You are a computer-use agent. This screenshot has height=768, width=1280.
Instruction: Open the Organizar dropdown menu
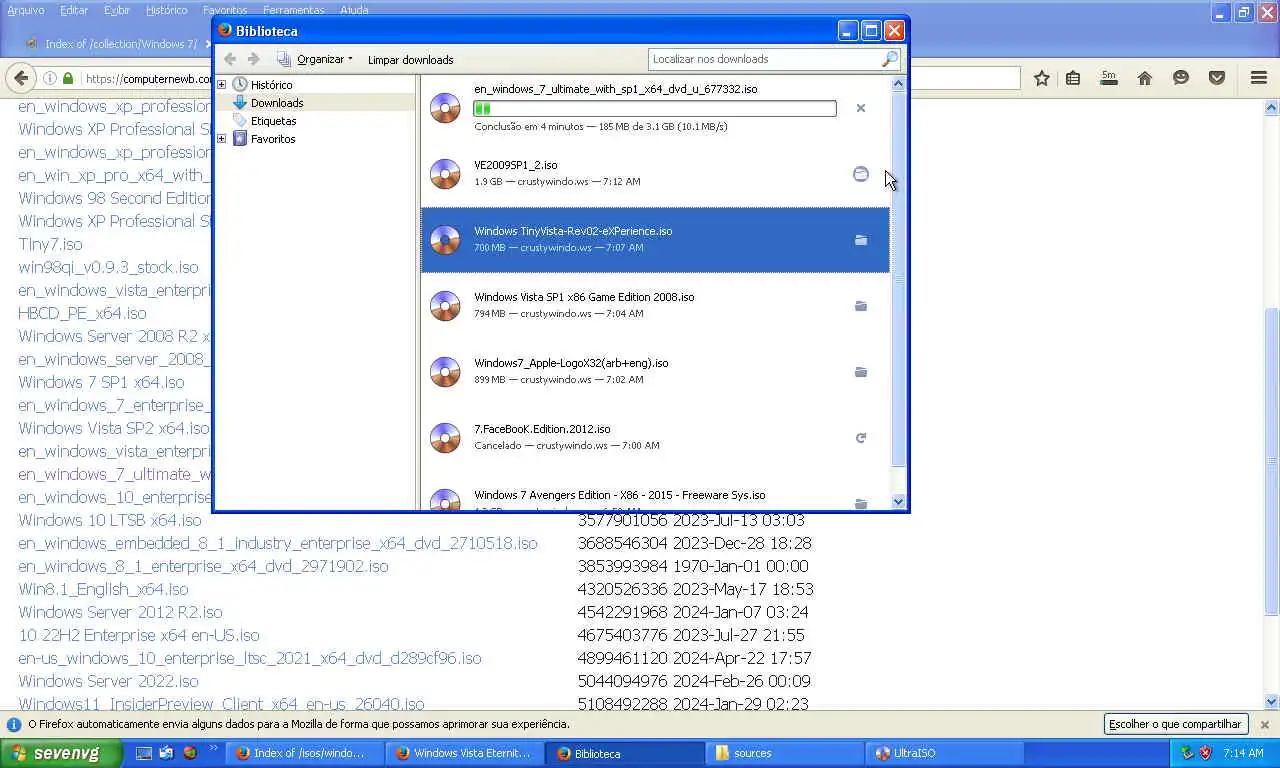click(x=314, y=59)
